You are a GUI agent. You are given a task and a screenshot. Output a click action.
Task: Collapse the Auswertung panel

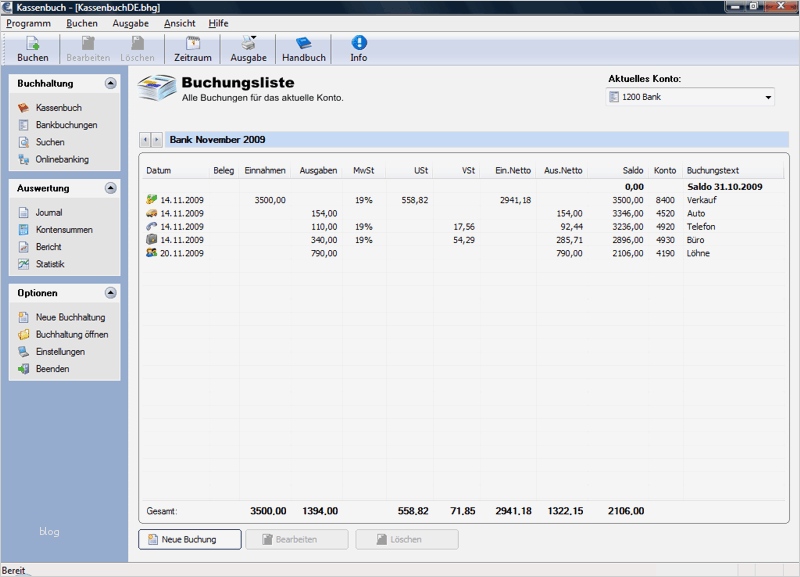coord(109,188)
